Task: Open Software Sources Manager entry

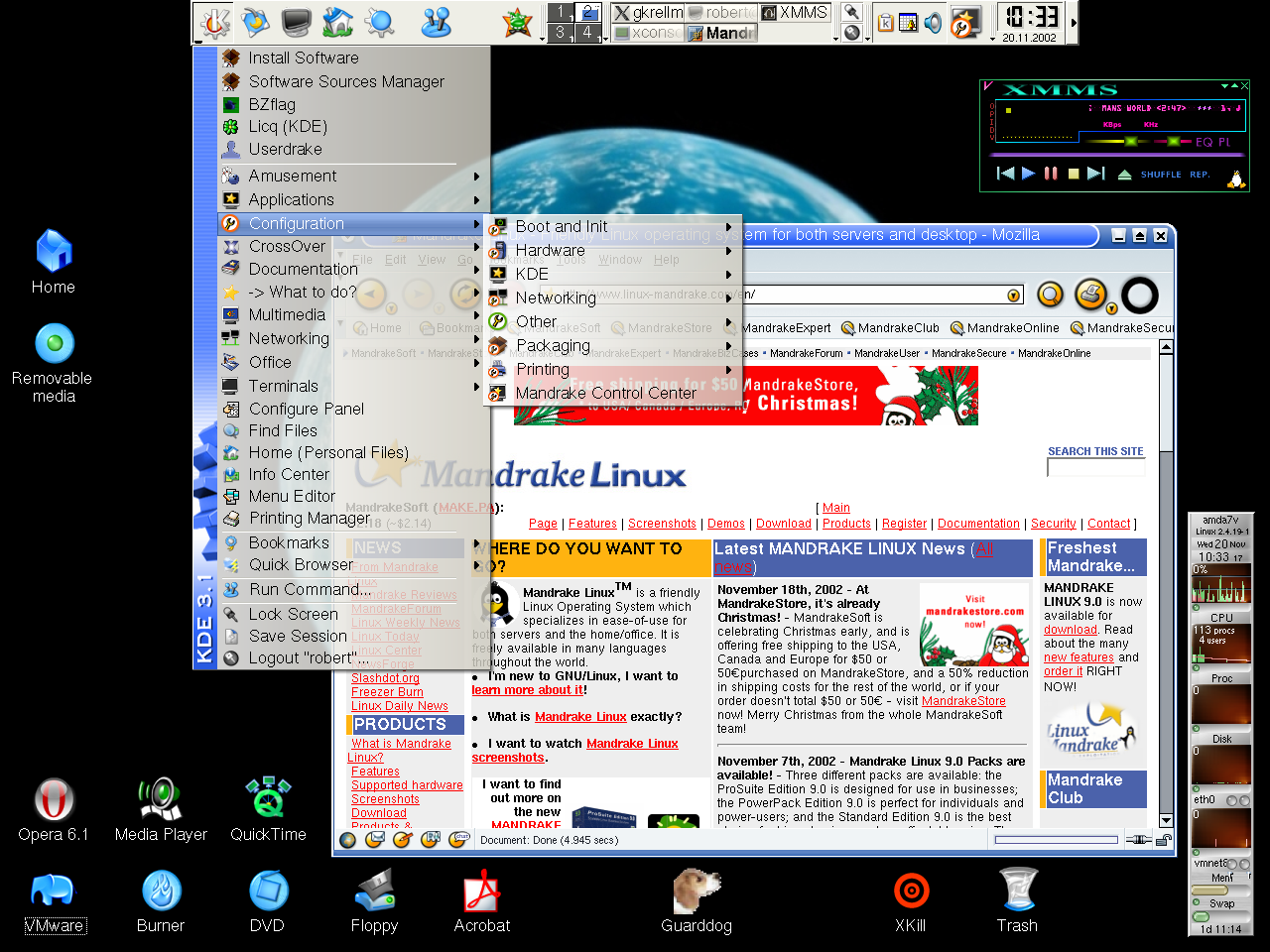Action: pyautogui.click(x=353, y=81)
